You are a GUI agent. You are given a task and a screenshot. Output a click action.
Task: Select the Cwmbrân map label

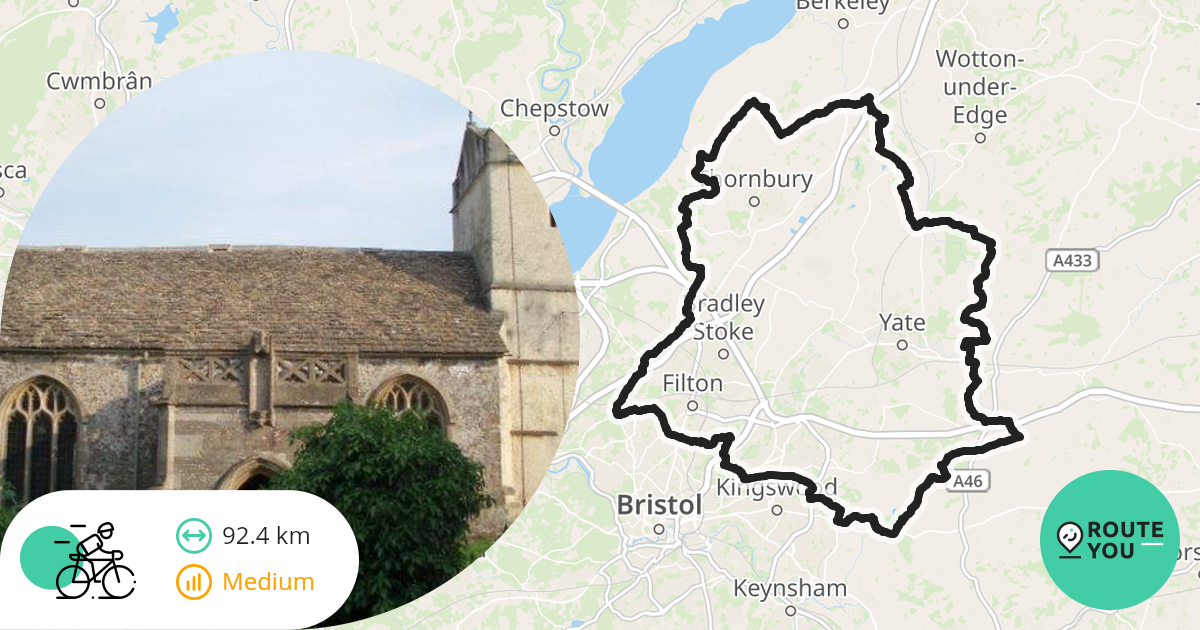(98, 81)
